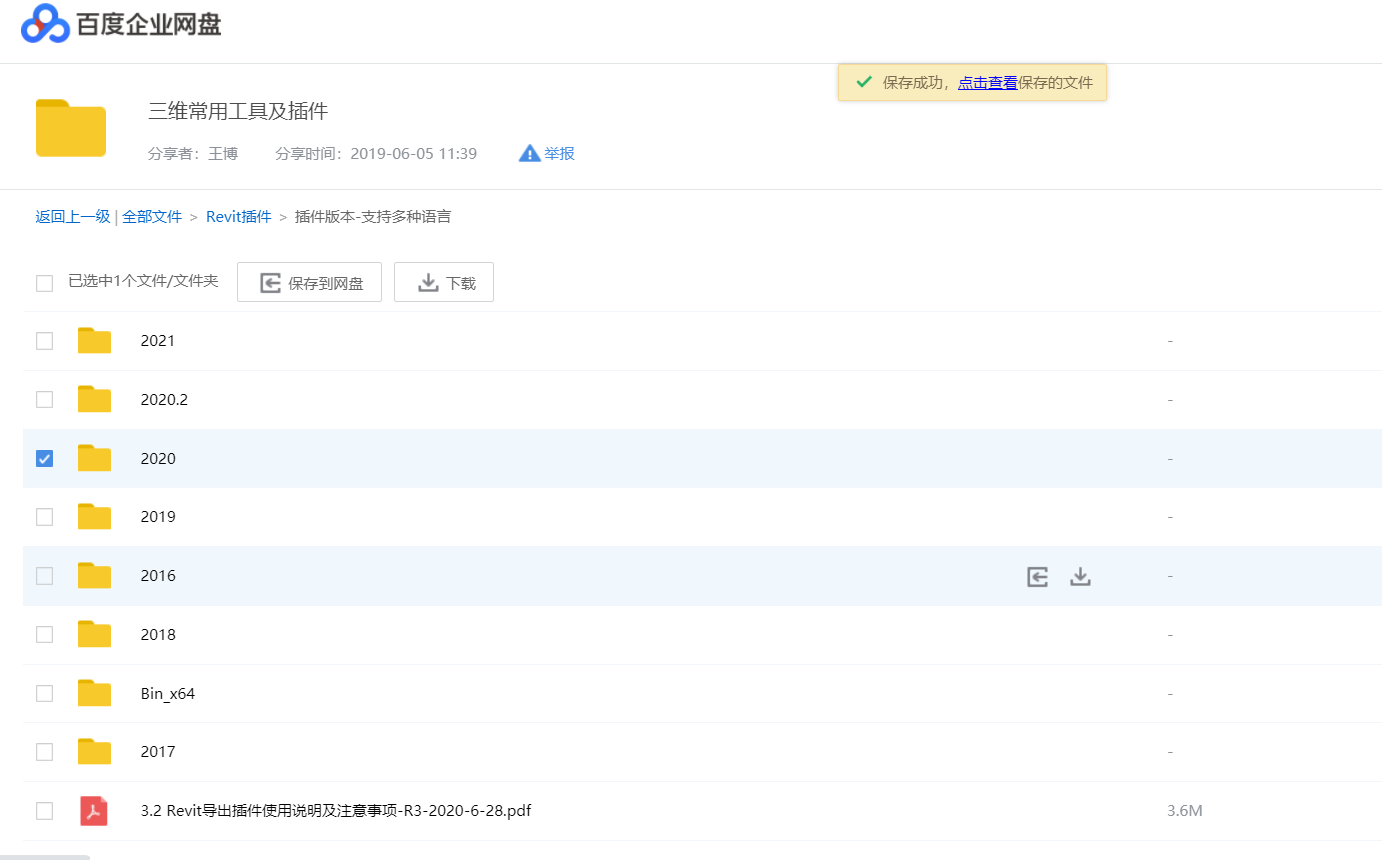Click the 保存到网盘 button
Image resolution: width=1382 pixels, height=860 pixels.
pos(309,282)
